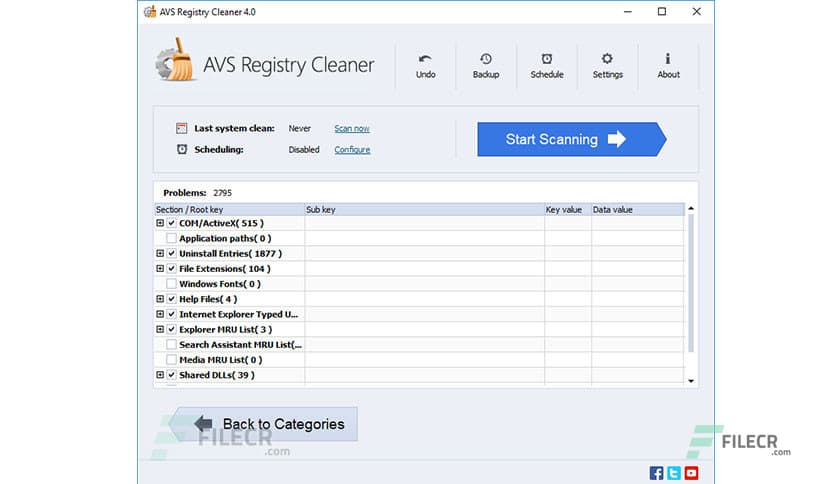Click the Problems count 2795
836x484 pixels.
(x=222, y=193)
